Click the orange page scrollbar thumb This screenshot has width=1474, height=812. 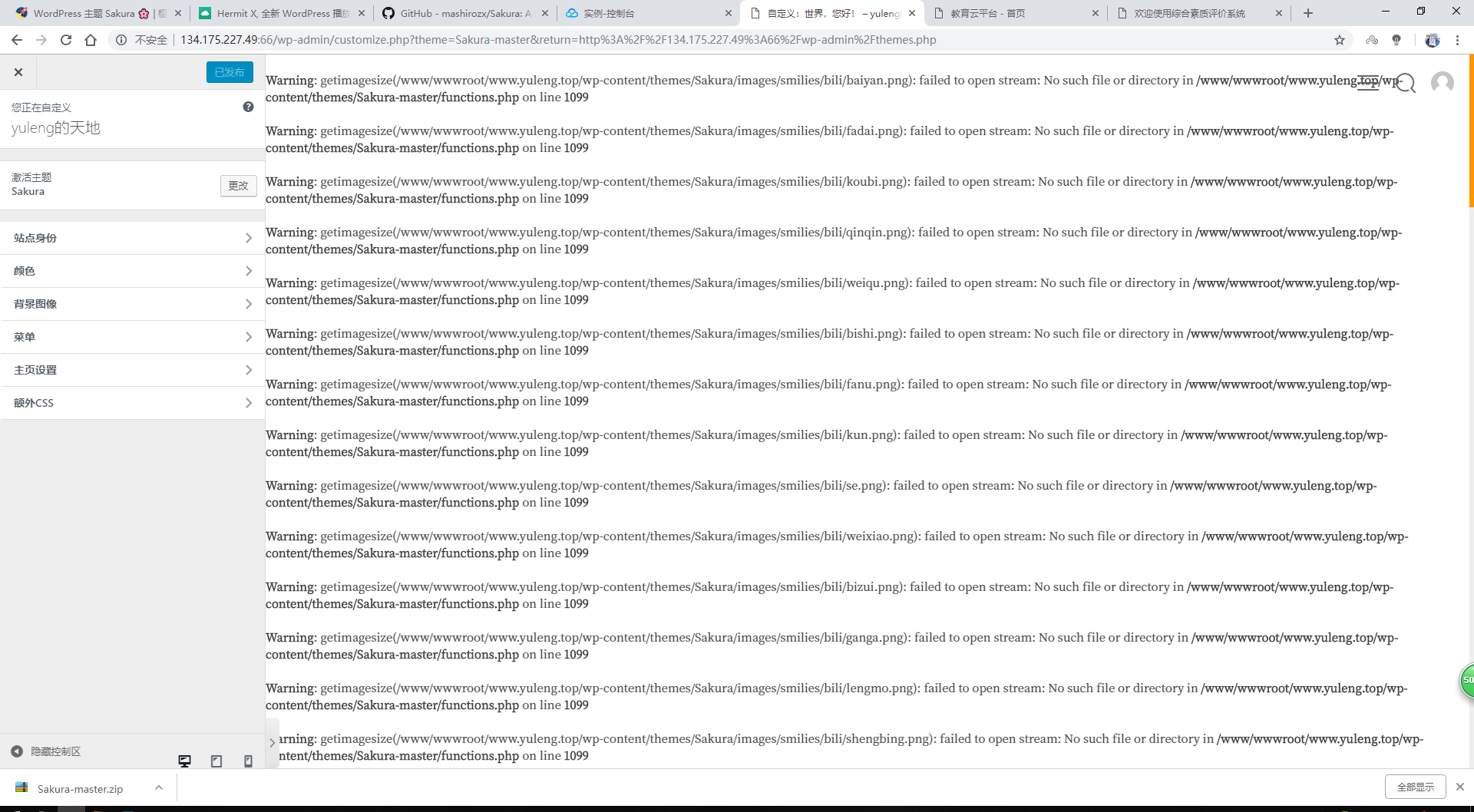(1471, 130)
